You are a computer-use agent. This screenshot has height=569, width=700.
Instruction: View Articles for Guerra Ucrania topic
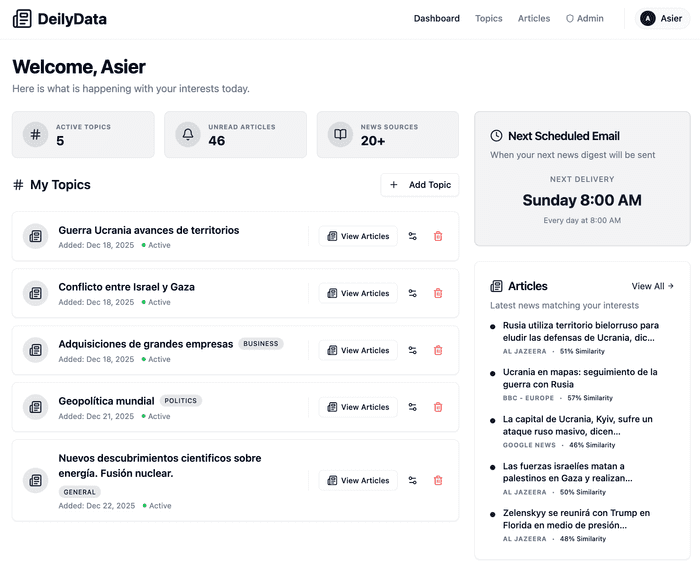358,237
